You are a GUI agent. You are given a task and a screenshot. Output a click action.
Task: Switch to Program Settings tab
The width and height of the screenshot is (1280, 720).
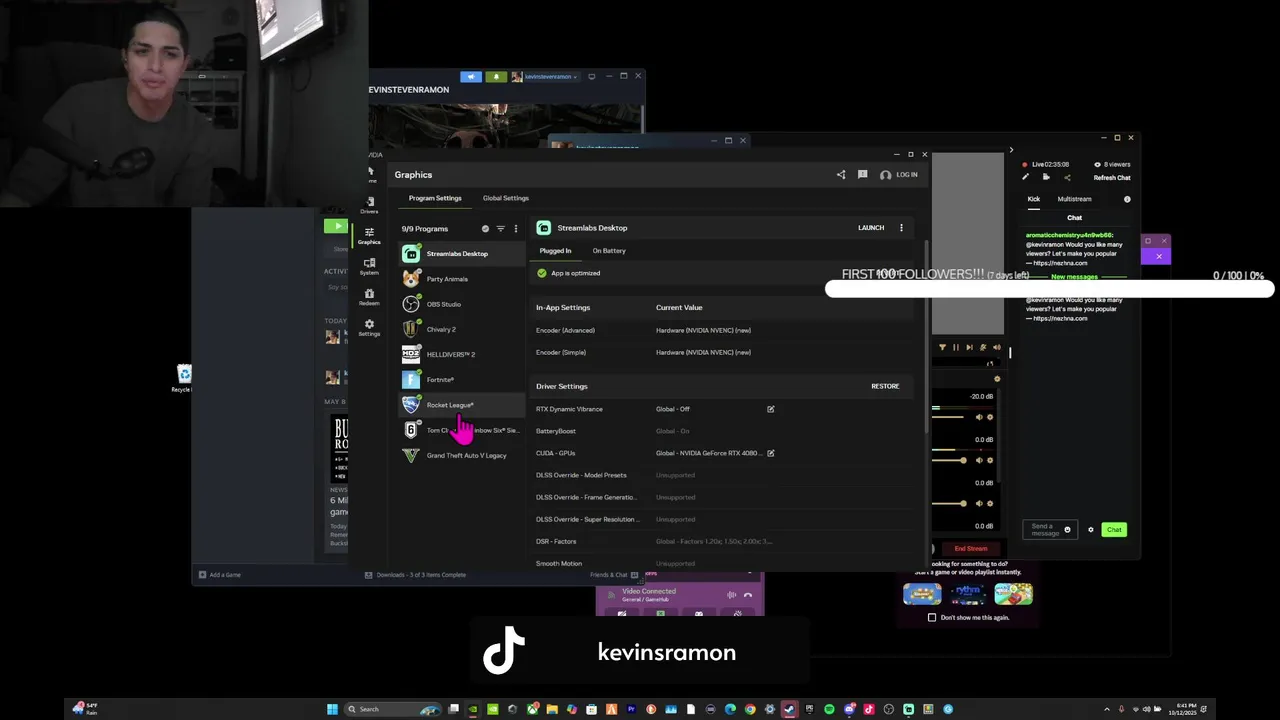[x=435, y=198]
